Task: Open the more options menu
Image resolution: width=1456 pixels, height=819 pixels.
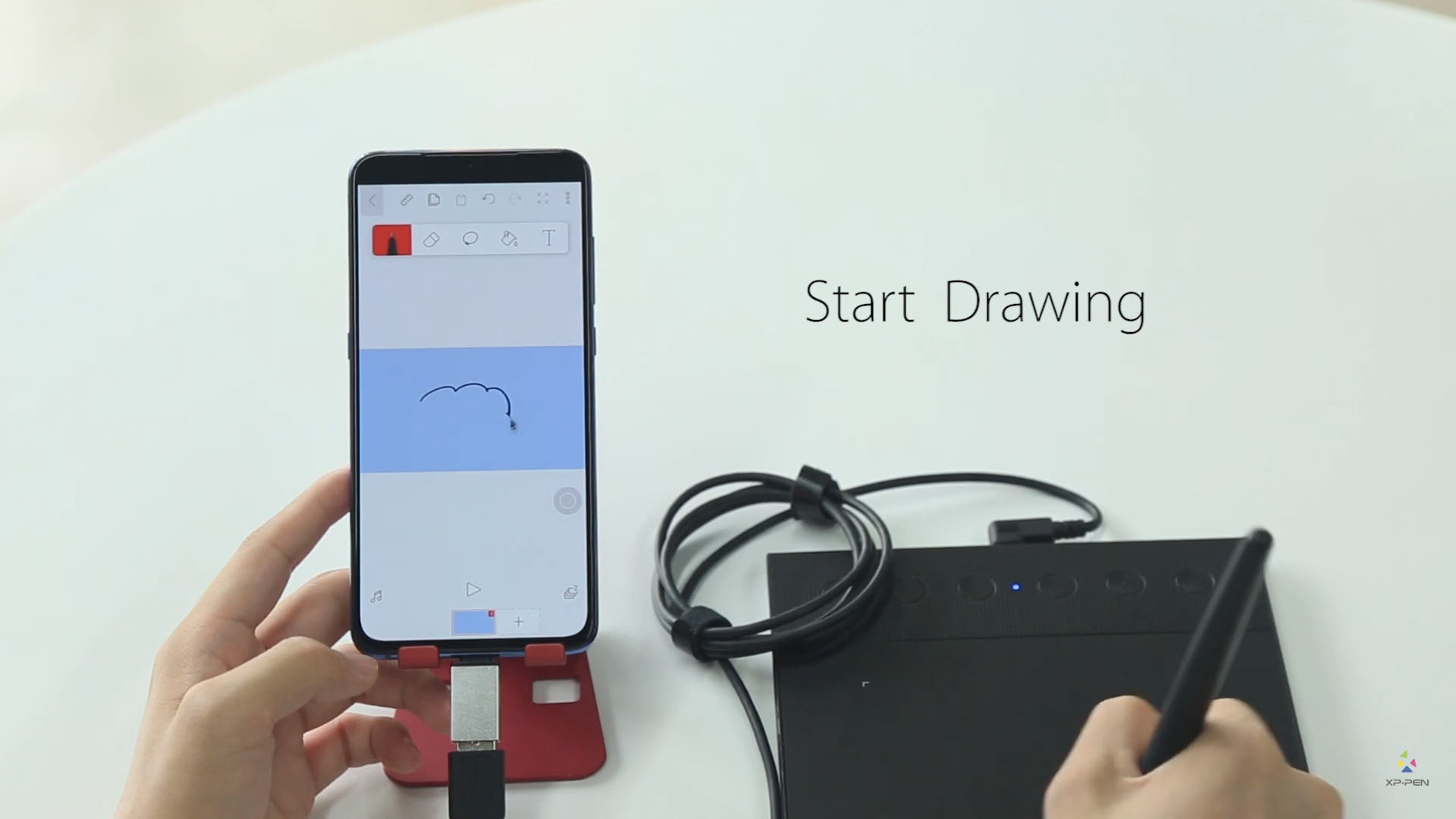Action: coord(570,199)
